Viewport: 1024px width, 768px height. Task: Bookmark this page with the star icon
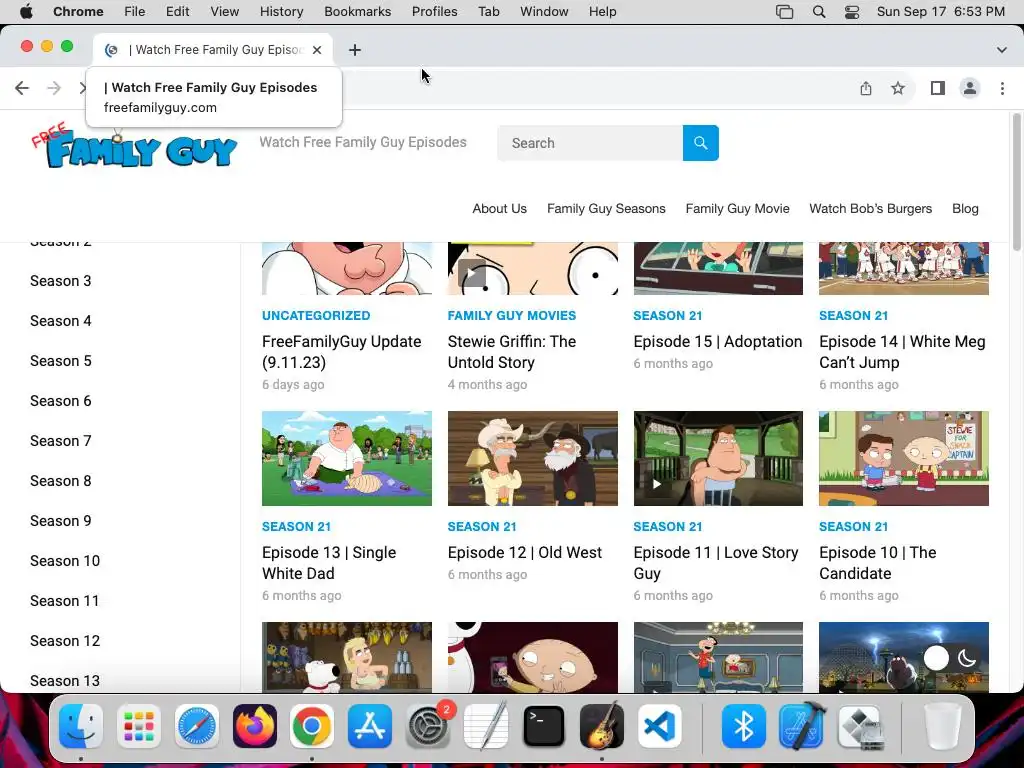[898, 88]
